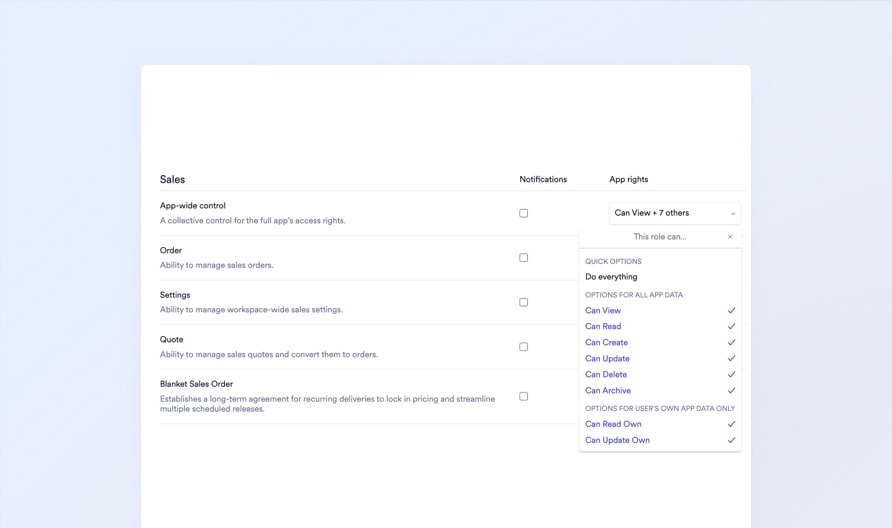892x528 pixels.
Task: Toggle the Can Update option
Action: pyautogui.click(x=660, y=358)
